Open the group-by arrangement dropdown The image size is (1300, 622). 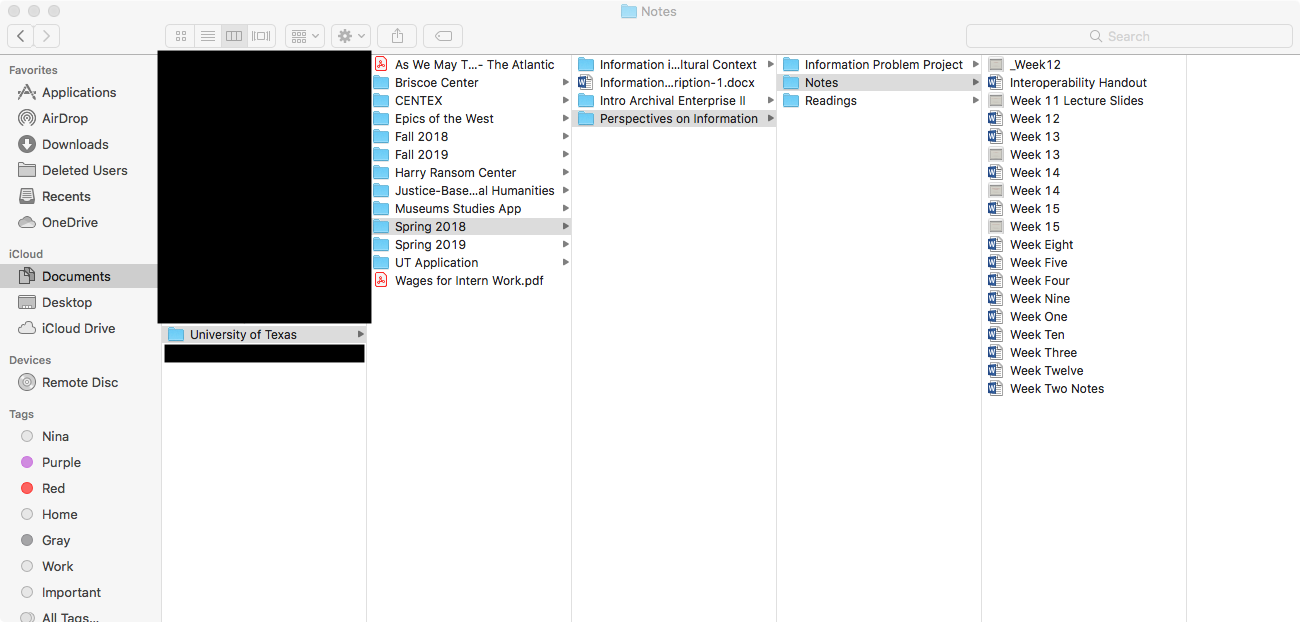(x=304, y=36)
